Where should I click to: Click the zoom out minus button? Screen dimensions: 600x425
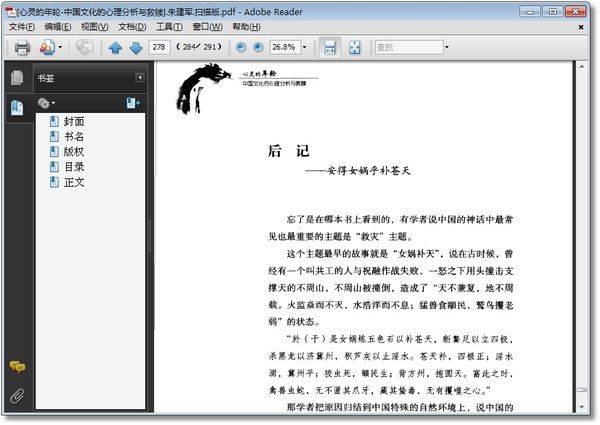click(x=241, y=47)
